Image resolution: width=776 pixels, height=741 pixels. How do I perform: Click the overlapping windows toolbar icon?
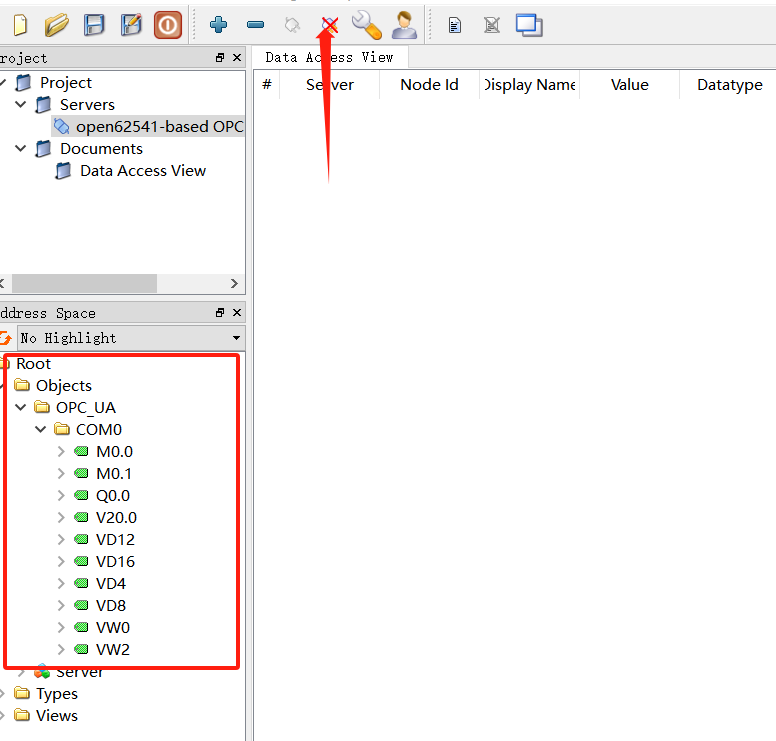coord(529,25)
